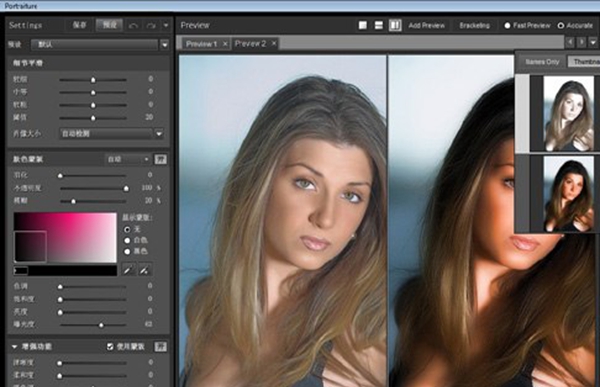Show the next preview tab arrow
The image size is (600, 387).
click(x=581, y=42)
